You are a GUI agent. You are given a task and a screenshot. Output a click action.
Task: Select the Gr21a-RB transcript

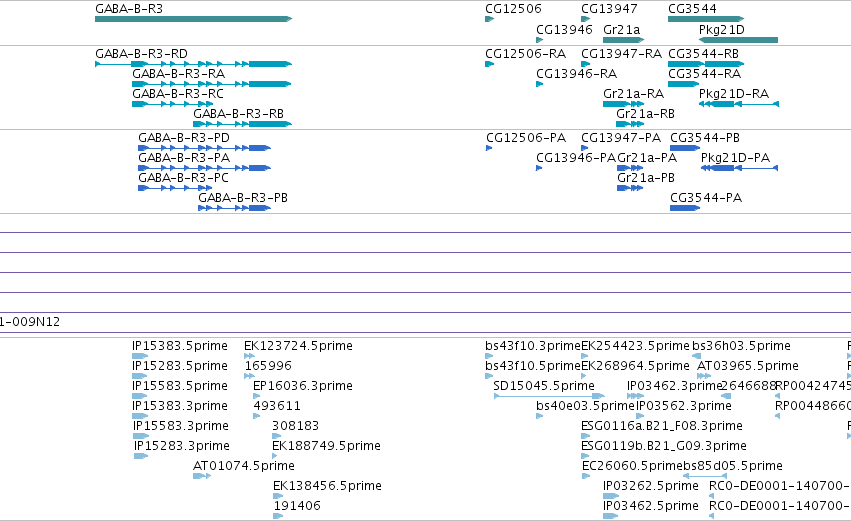(630, 124)
